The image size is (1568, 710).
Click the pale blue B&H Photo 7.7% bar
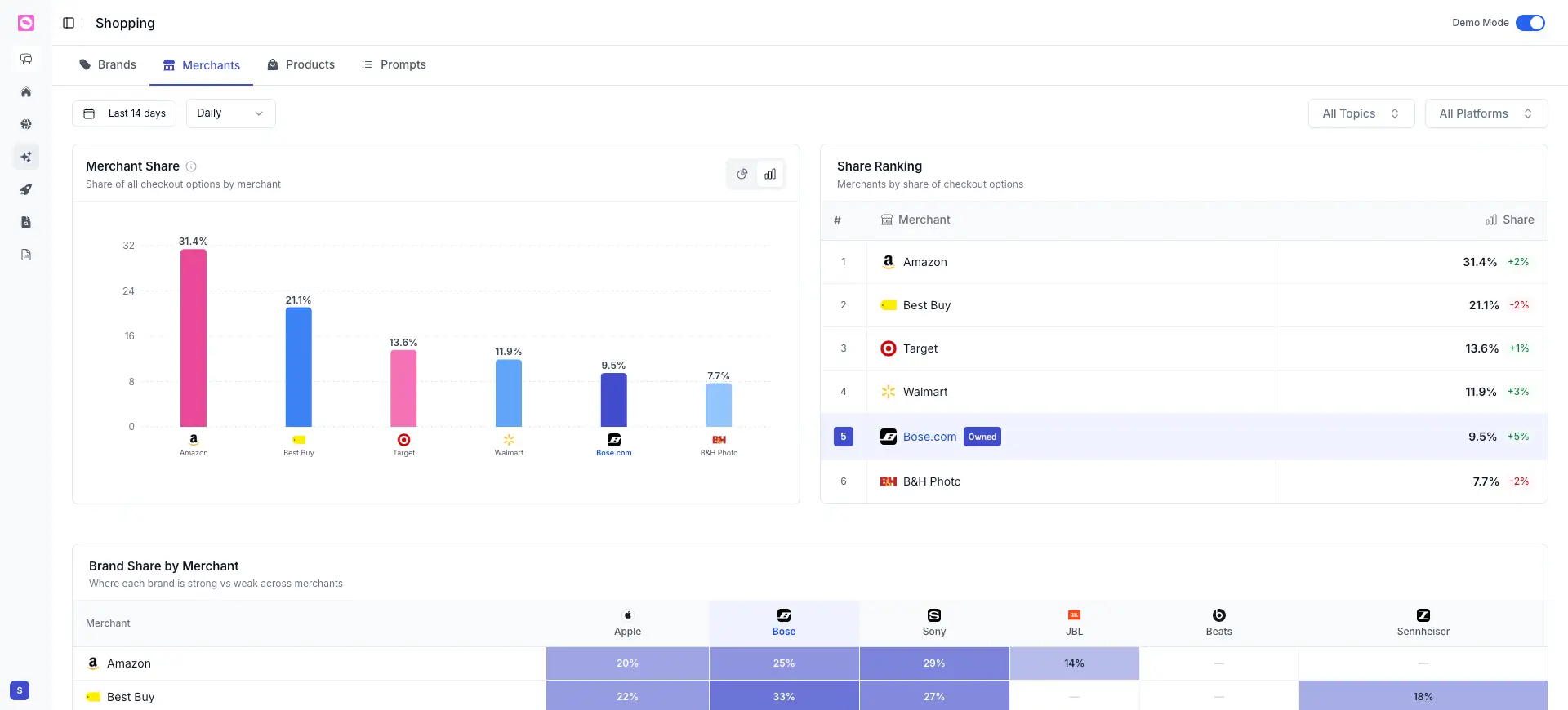[719, 405]
